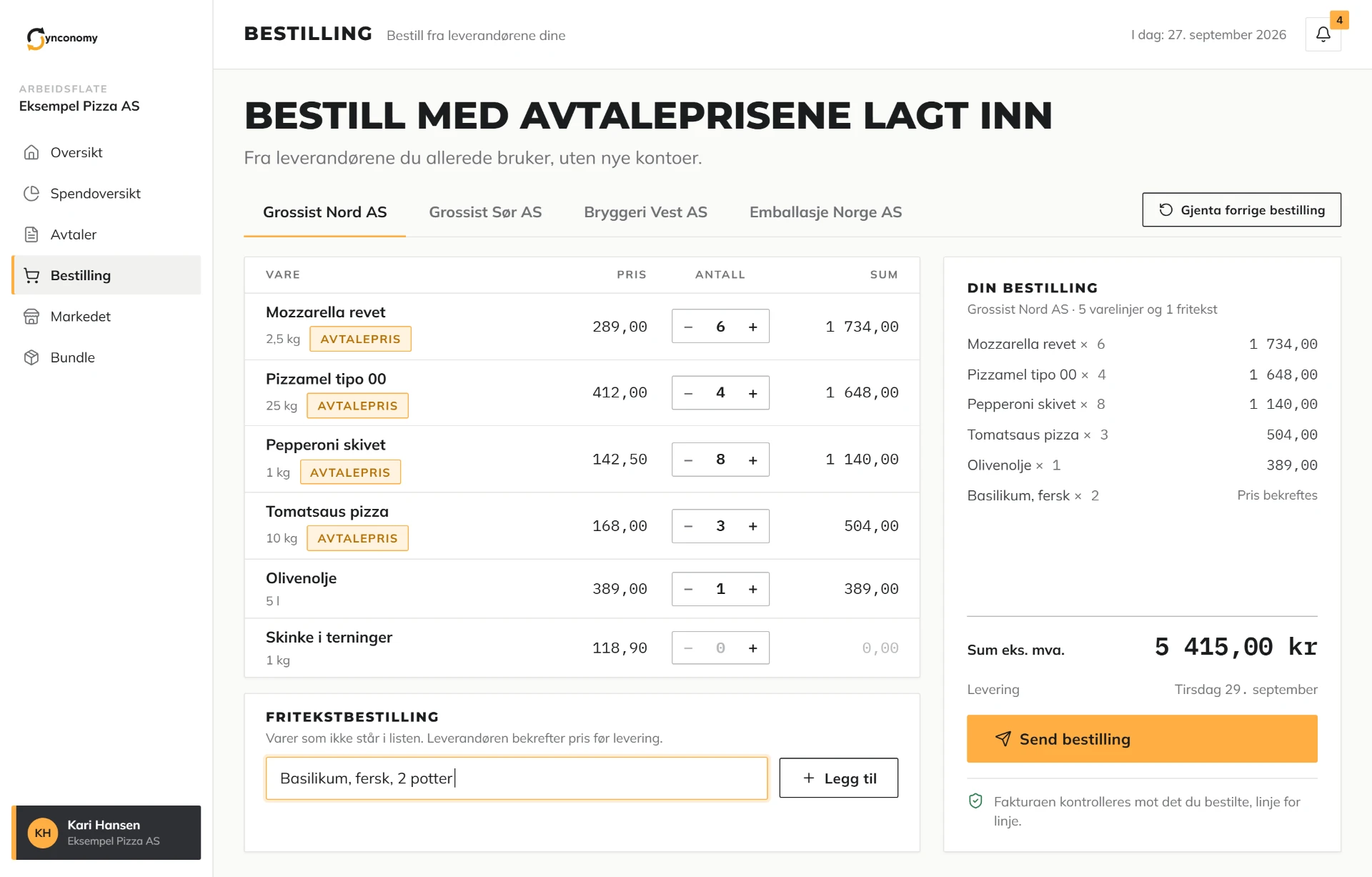Click Pizzamel tipo 00 AVTALEPRIS badge
Viewport: 1372px width, 877px height.
(357, 405)
